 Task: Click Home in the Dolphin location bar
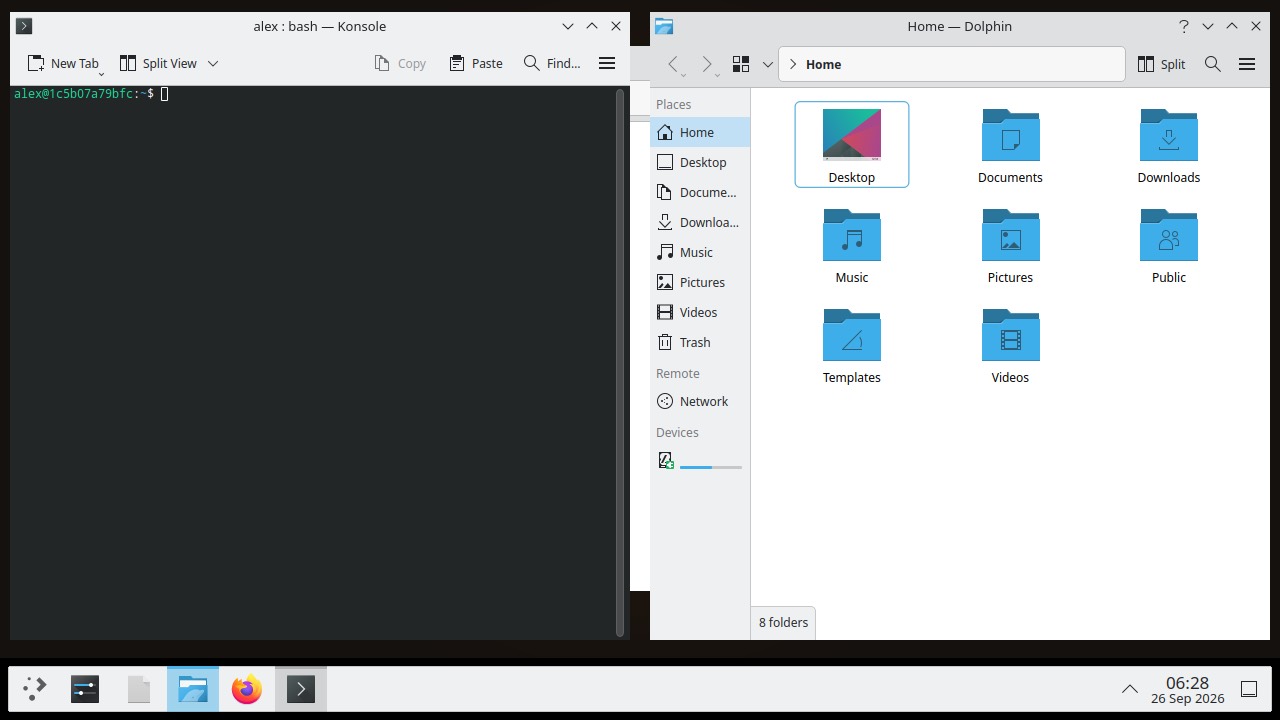(x=823, y=64)
